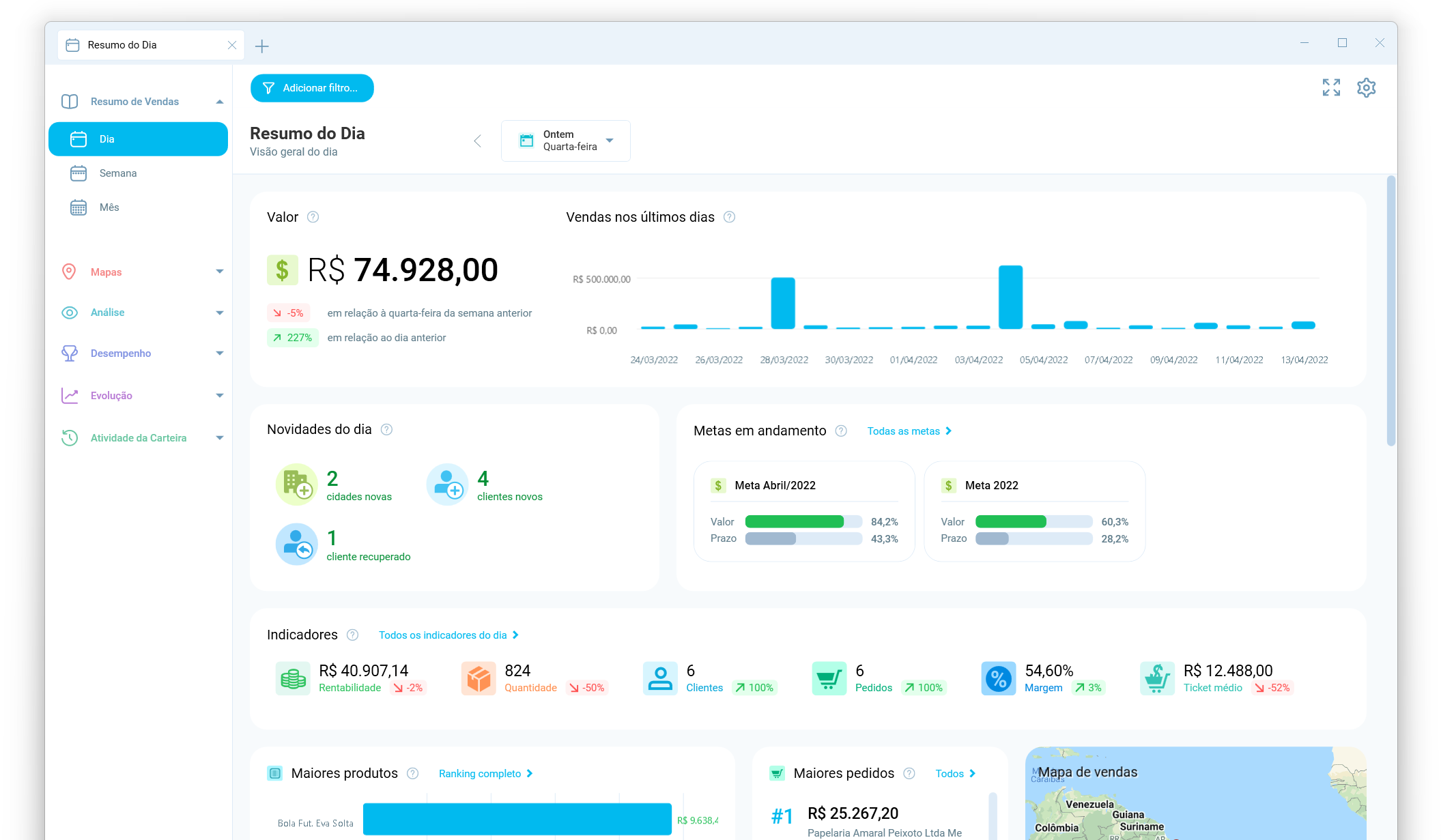Open the Ontem Quarta-feira date dropdown
Viewport: 1454px width, 840px height.
tap(566, 141)
